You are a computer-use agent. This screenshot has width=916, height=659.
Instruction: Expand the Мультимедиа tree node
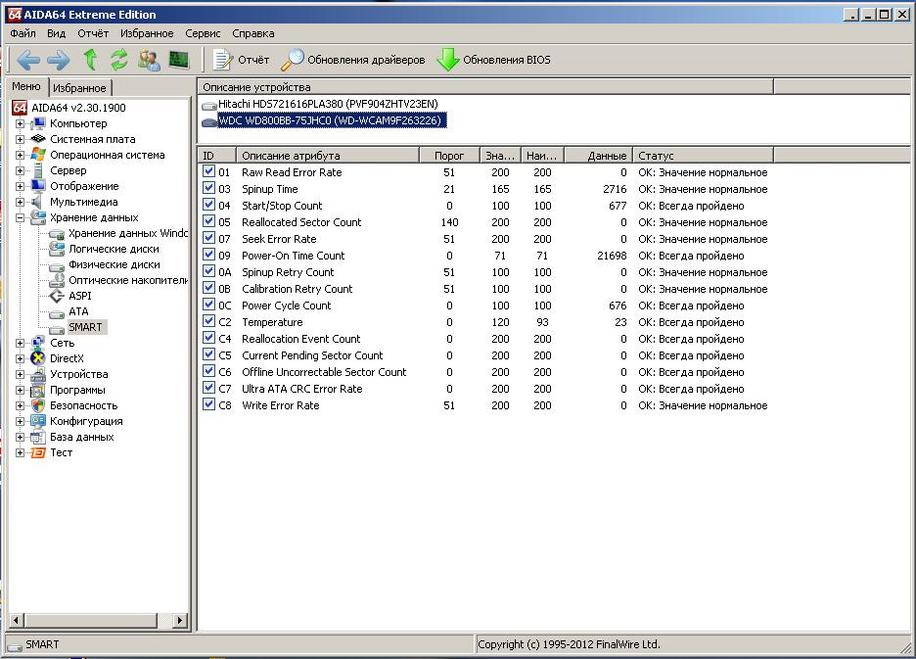coord(20,202)
